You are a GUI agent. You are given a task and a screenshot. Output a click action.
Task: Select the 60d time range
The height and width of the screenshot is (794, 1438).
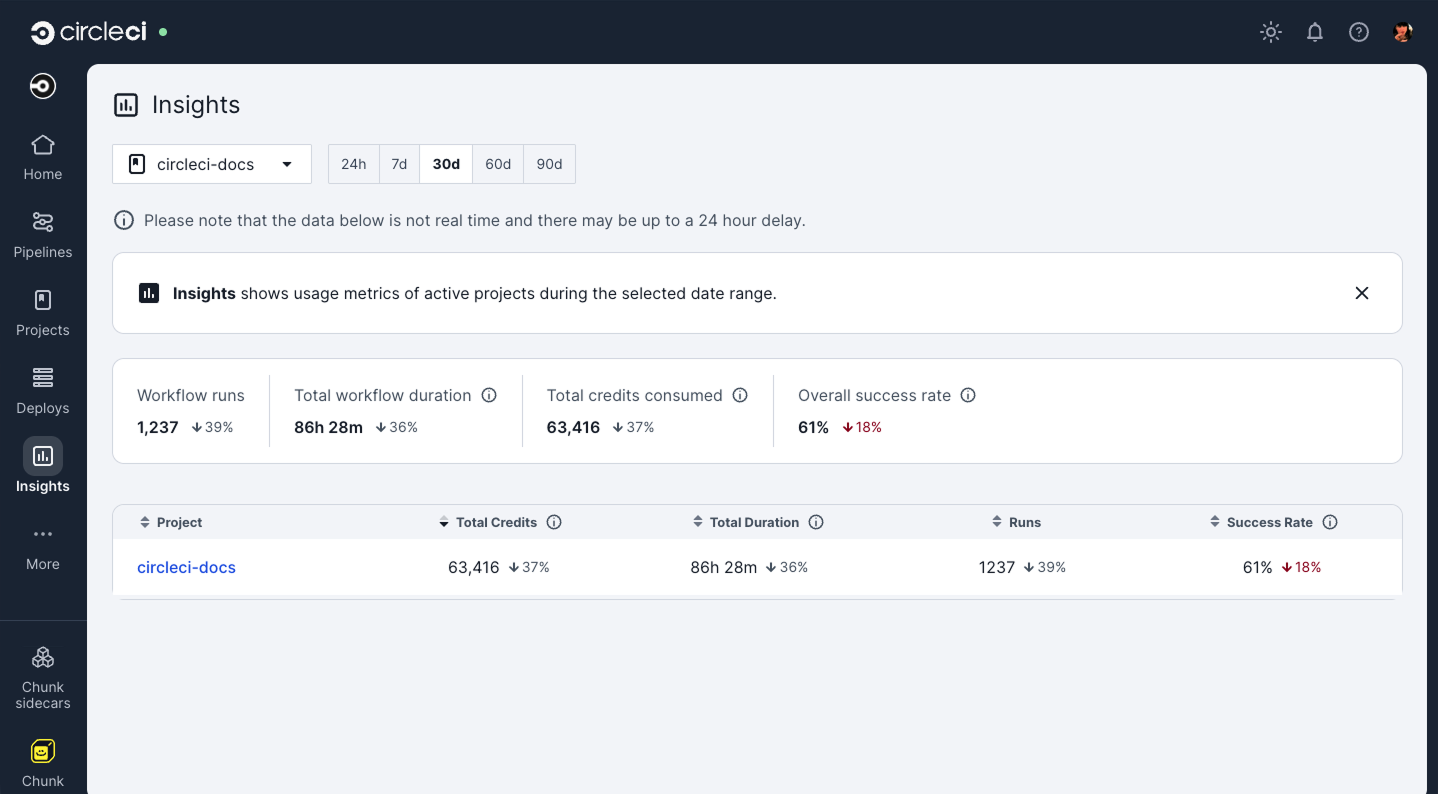click(498, 164)
